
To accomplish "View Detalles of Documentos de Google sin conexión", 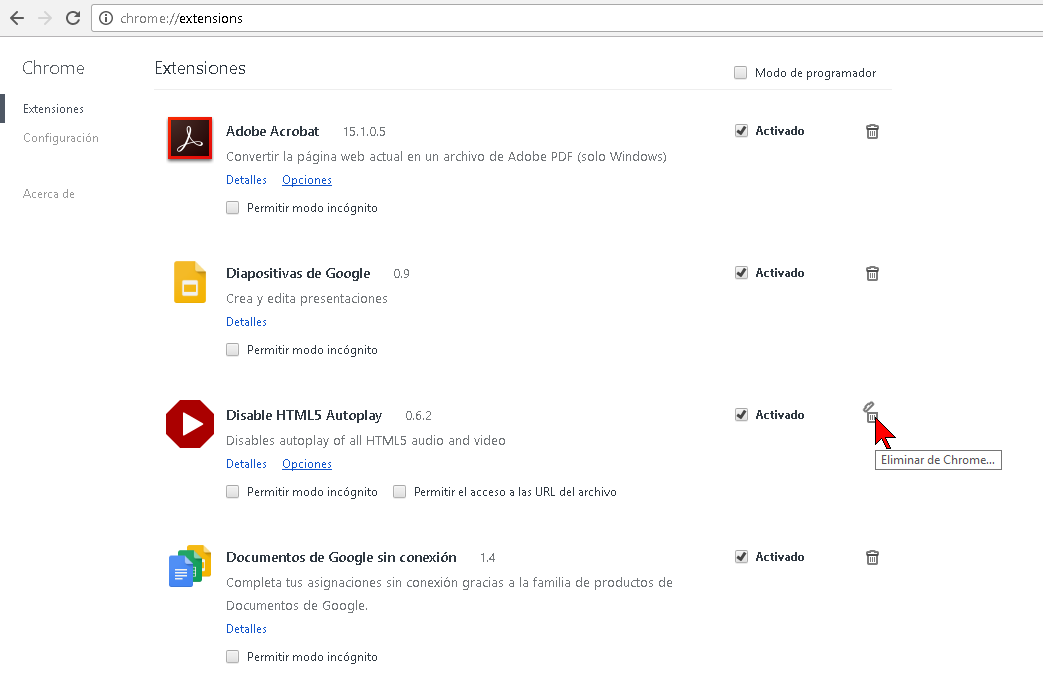I will (x=246, y=628).
